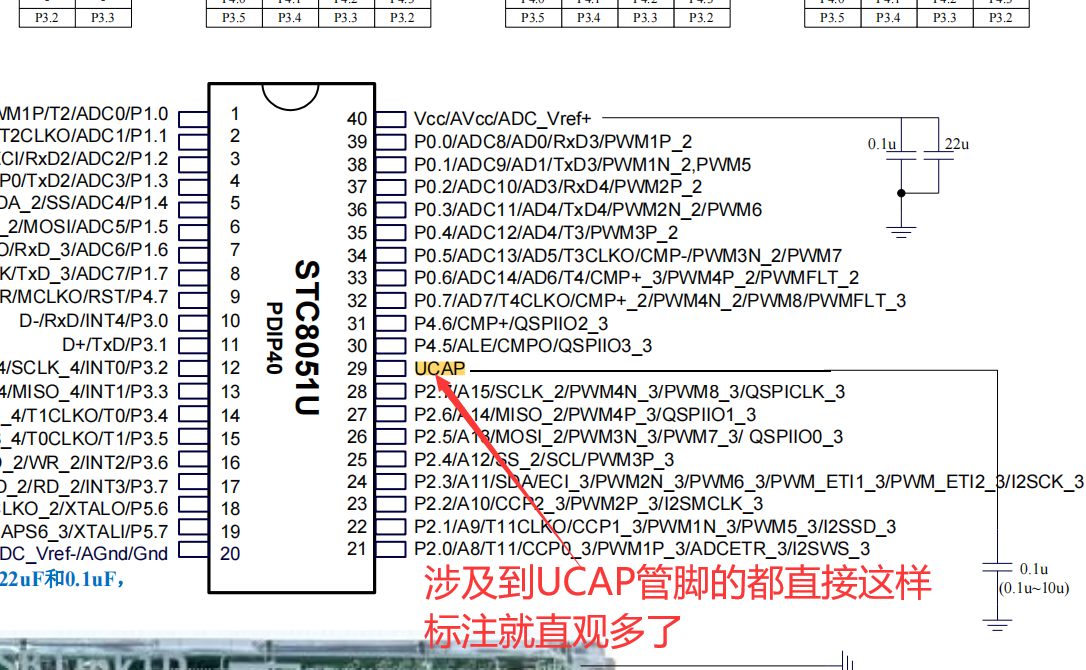Image resolution: width=1086 pixels, height=670 pixels.
Task: Click the P0.6/ADC14/AD6/T4 pin label
Action: (636, 278)
